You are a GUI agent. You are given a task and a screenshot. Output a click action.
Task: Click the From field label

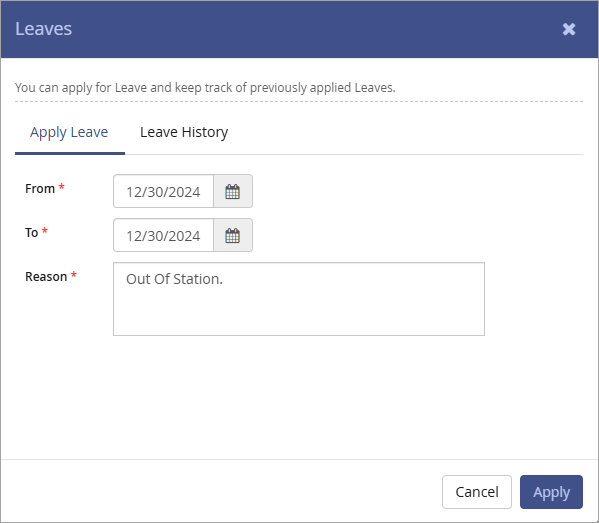tap(40, 189)
